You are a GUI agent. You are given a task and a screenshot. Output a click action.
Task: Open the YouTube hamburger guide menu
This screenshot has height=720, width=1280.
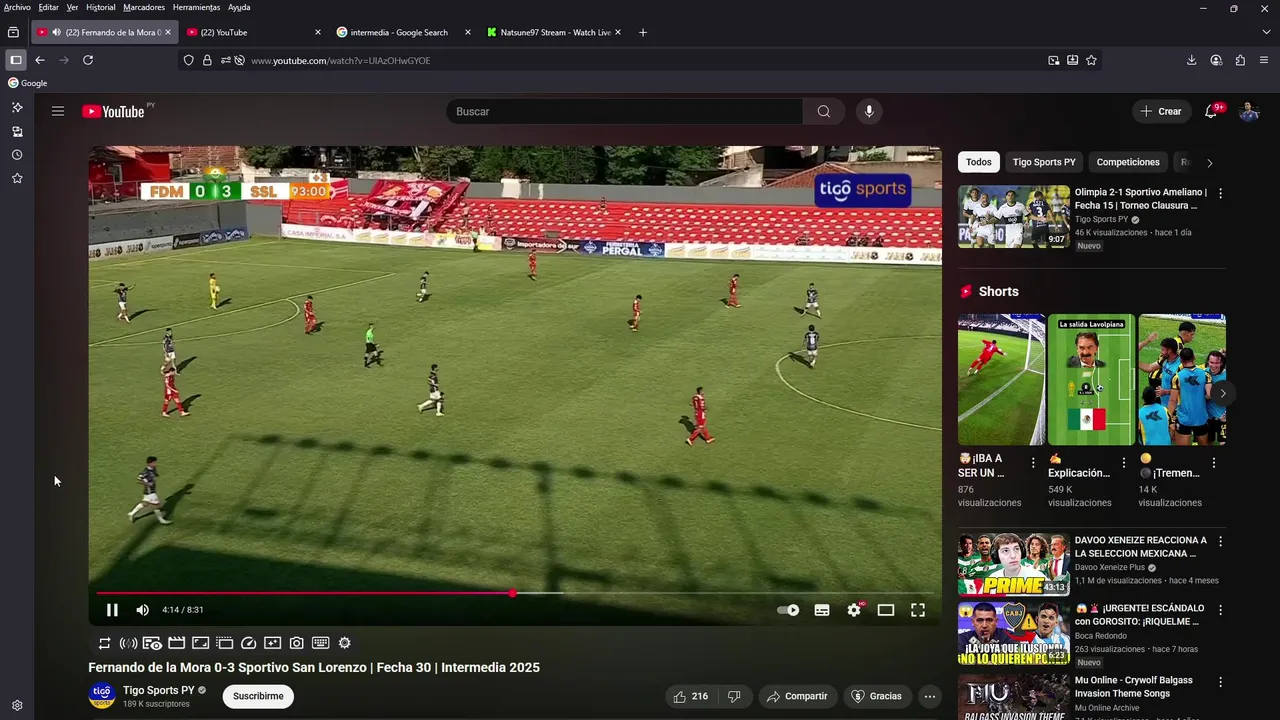pos(58,111)
